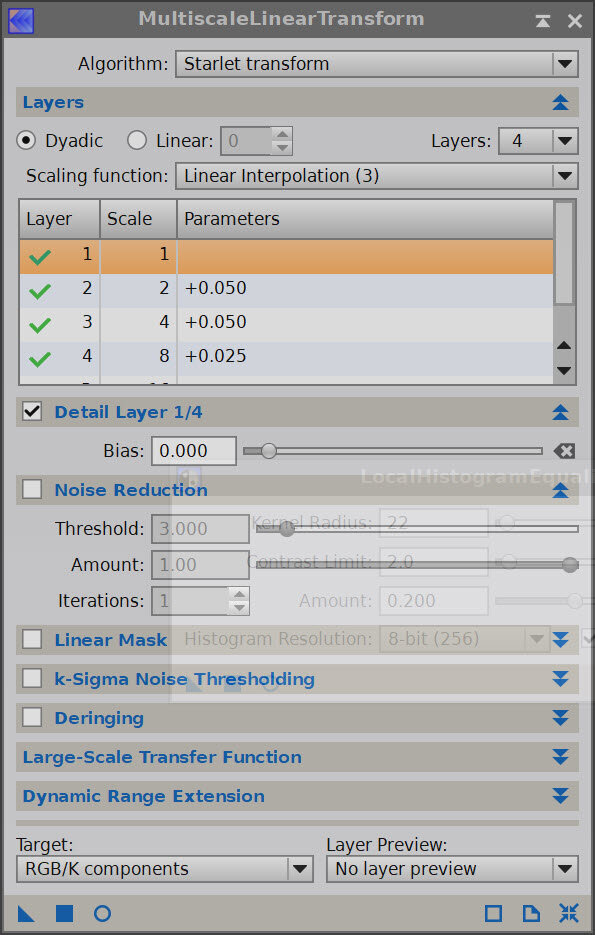Reset Bias with the delete arrow icon

[x=564, y=451]
